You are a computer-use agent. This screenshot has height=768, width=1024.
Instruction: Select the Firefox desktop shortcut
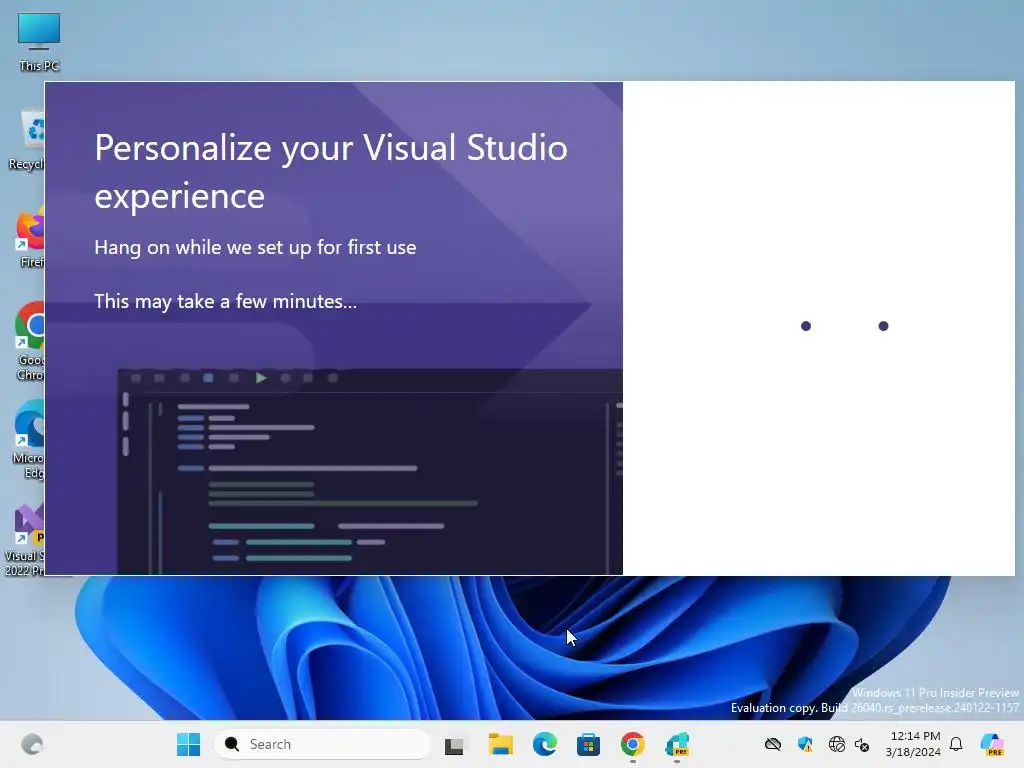30,238
